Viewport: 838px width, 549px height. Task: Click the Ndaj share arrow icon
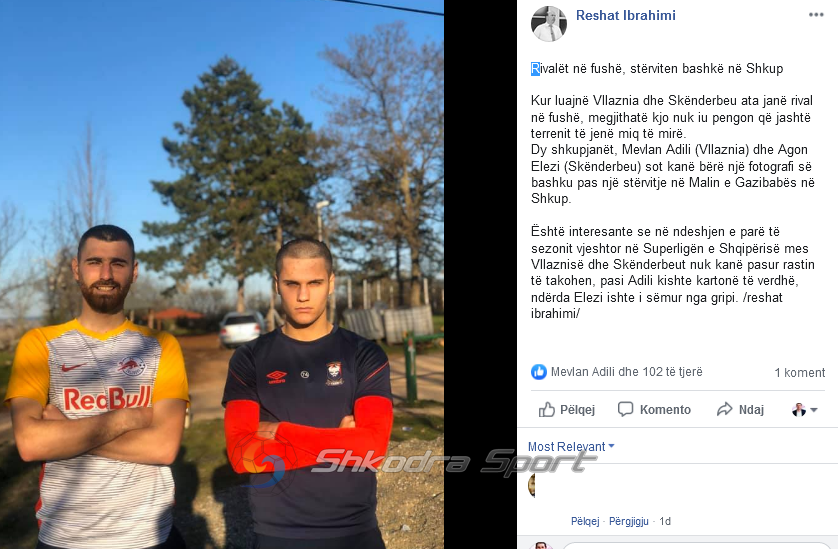click(724, 409)
